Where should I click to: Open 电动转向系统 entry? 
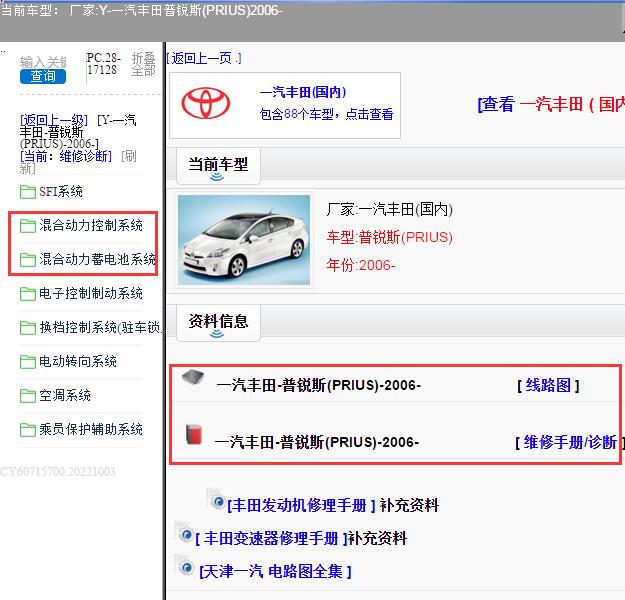click(x=78, y=362)
